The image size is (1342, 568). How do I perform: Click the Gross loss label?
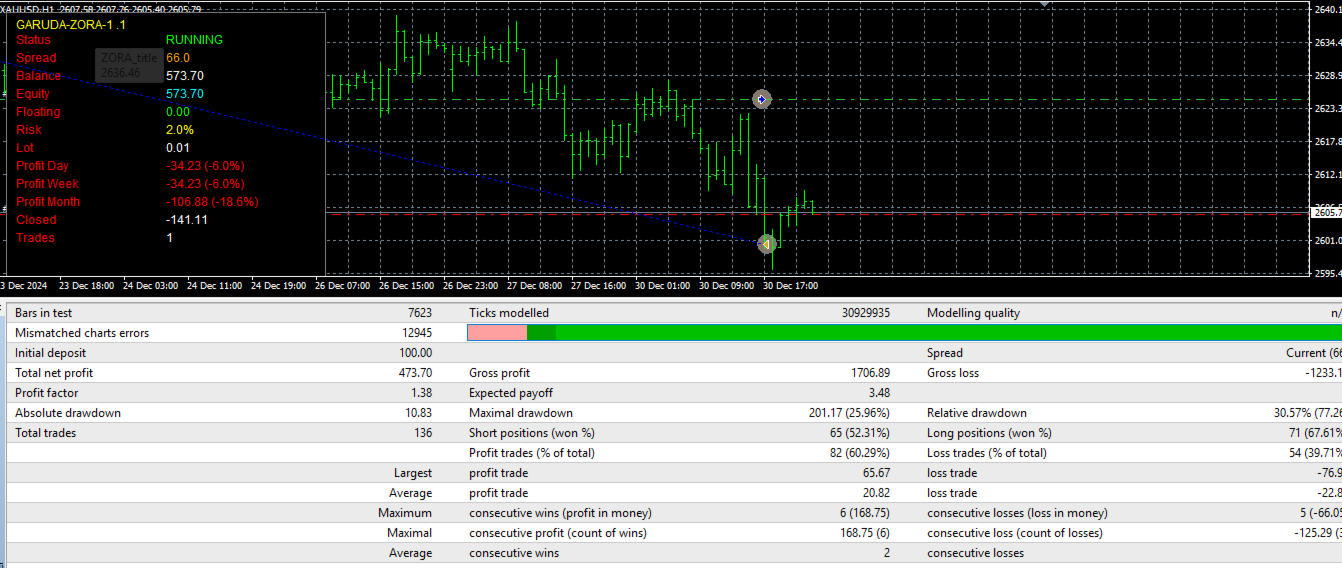click(x=953, y=373)
